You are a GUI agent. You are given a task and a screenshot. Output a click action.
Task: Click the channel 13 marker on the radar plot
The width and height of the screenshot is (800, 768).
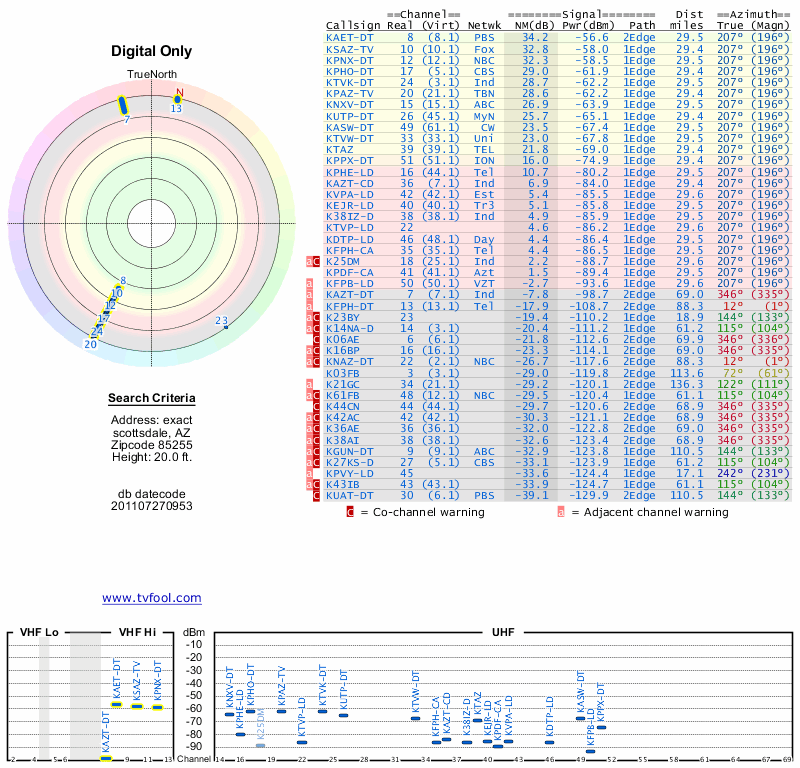click(x=178, y=98)
